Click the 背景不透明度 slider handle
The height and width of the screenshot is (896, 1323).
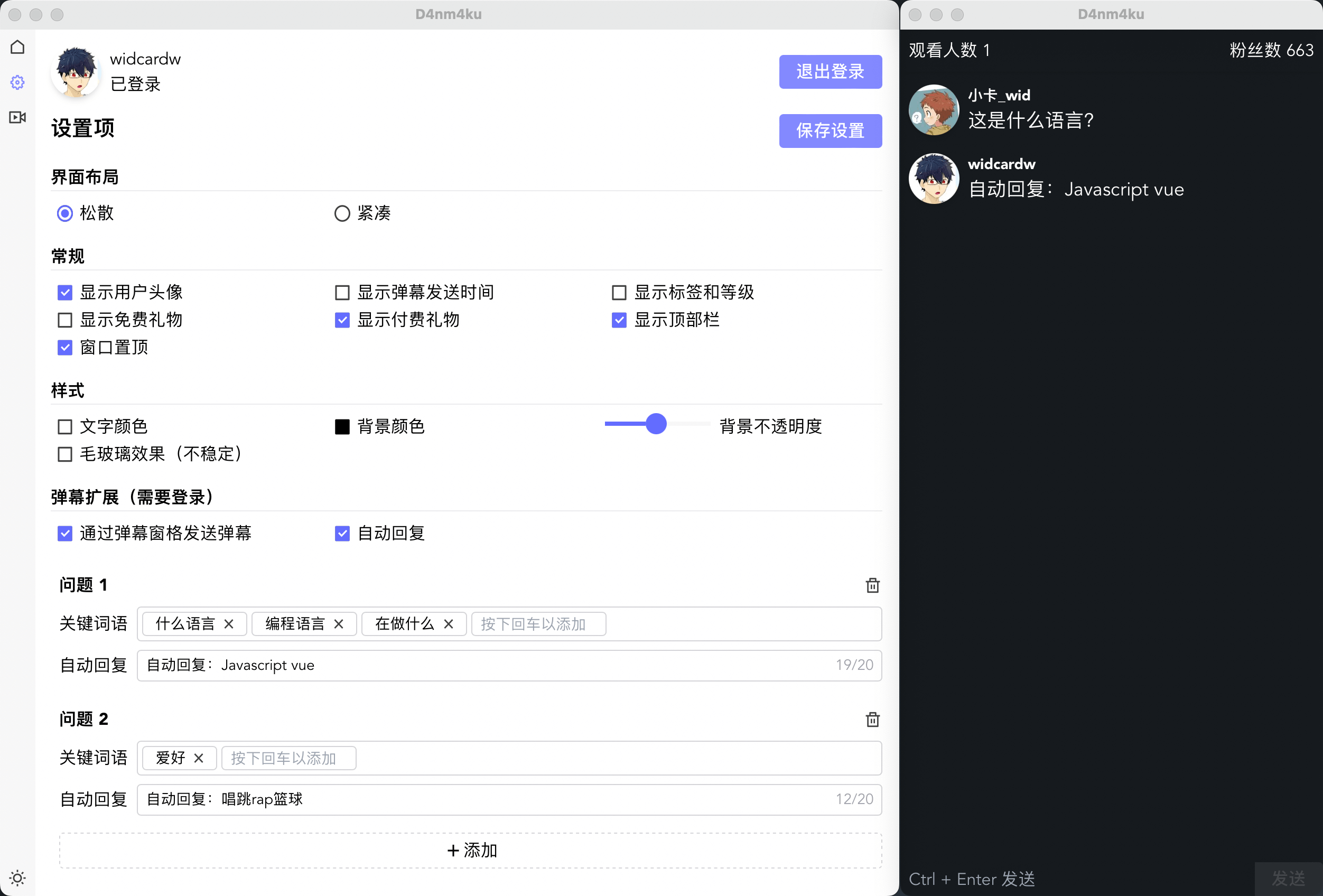(x=656, y=424)
